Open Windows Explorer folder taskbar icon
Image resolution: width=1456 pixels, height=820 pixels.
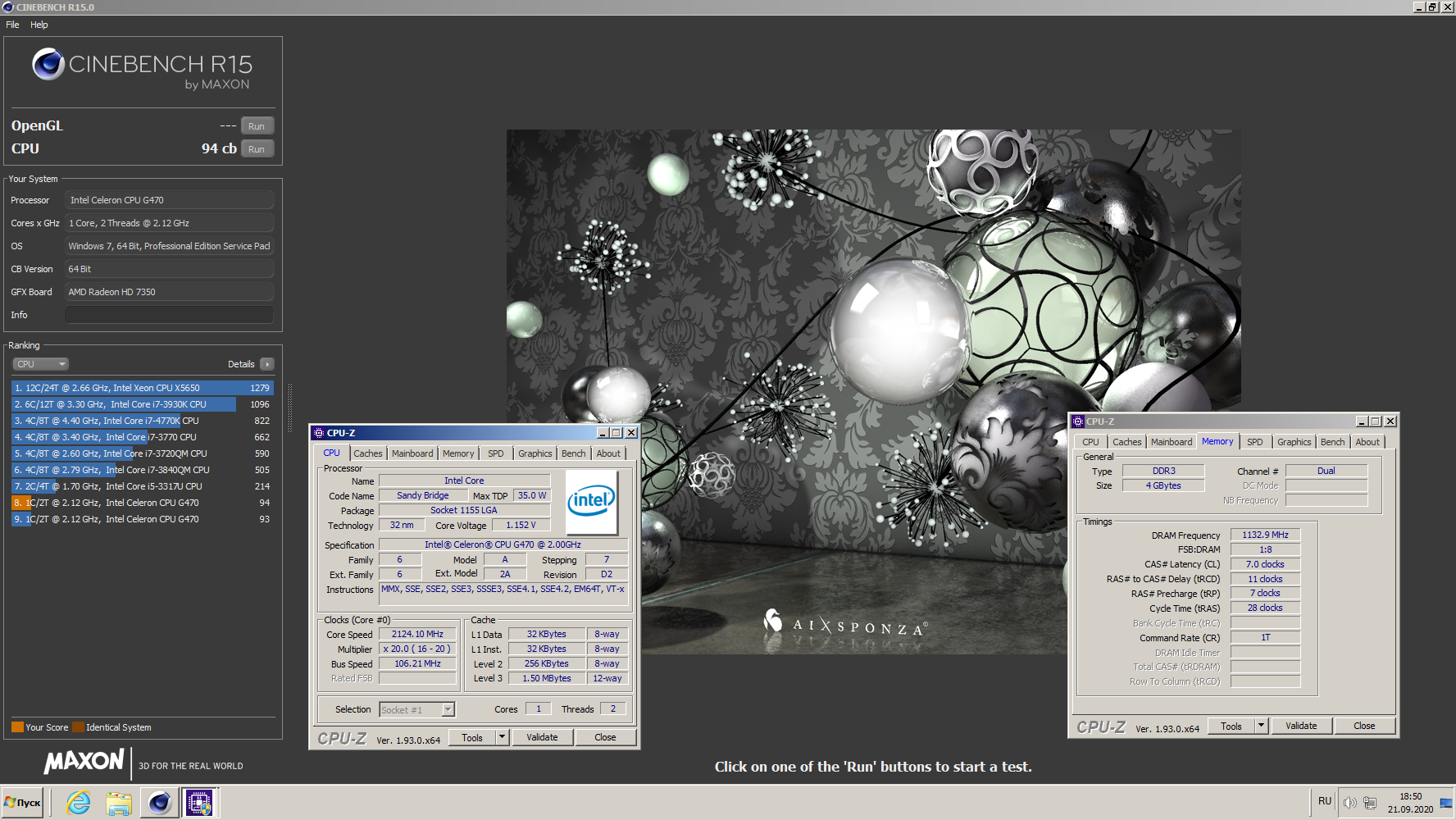(119, 803)
